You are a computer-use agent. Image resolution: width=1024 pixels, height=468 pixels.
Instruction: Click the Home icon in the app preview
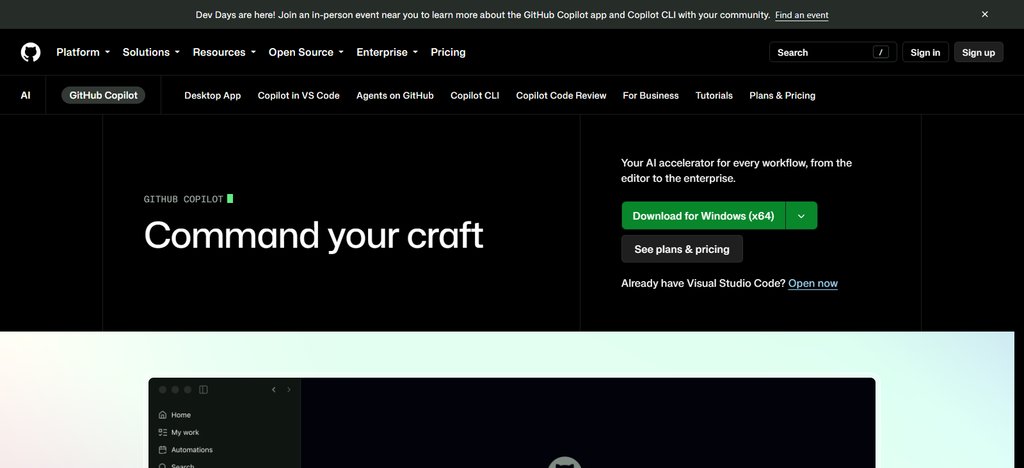[x=163, y=414]
